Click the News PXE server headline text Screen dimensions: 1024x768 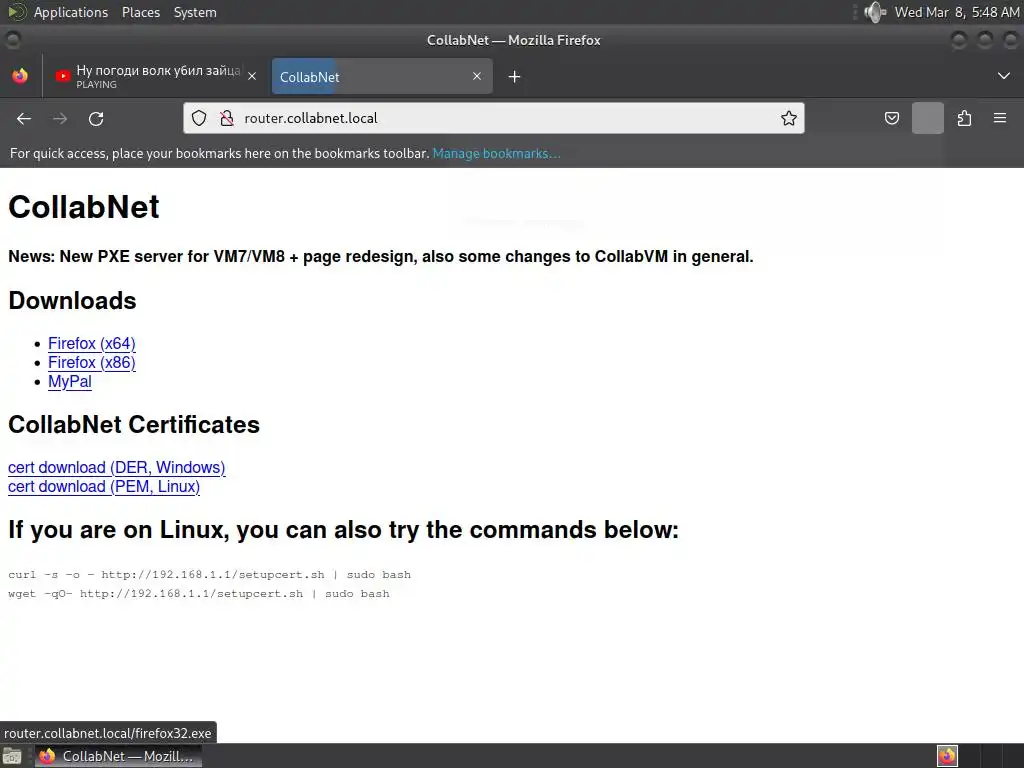click(381, 257)
